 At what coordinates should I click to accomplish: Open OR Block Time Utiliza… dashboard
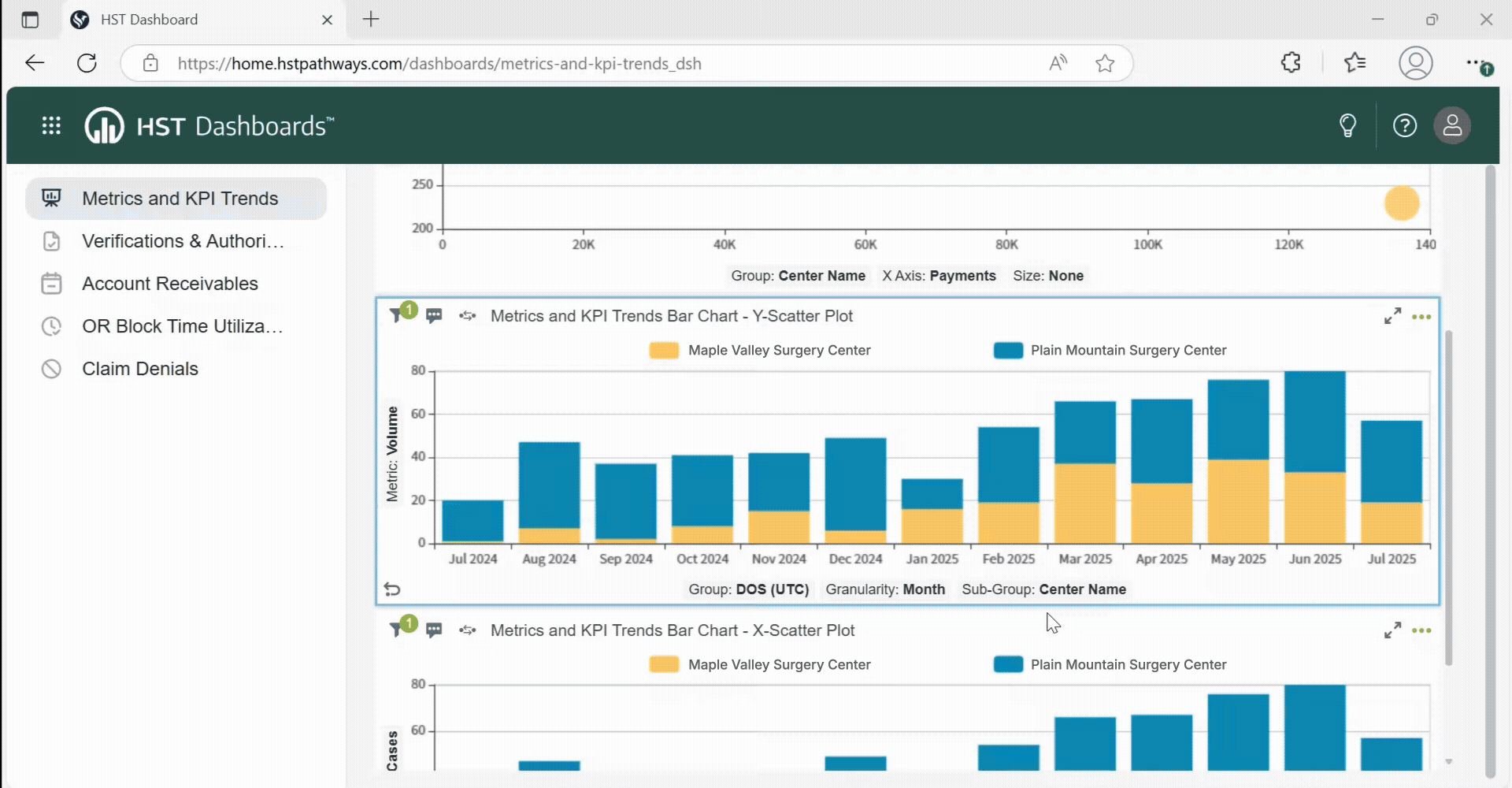pyautogui.click(x=176, y=326)
